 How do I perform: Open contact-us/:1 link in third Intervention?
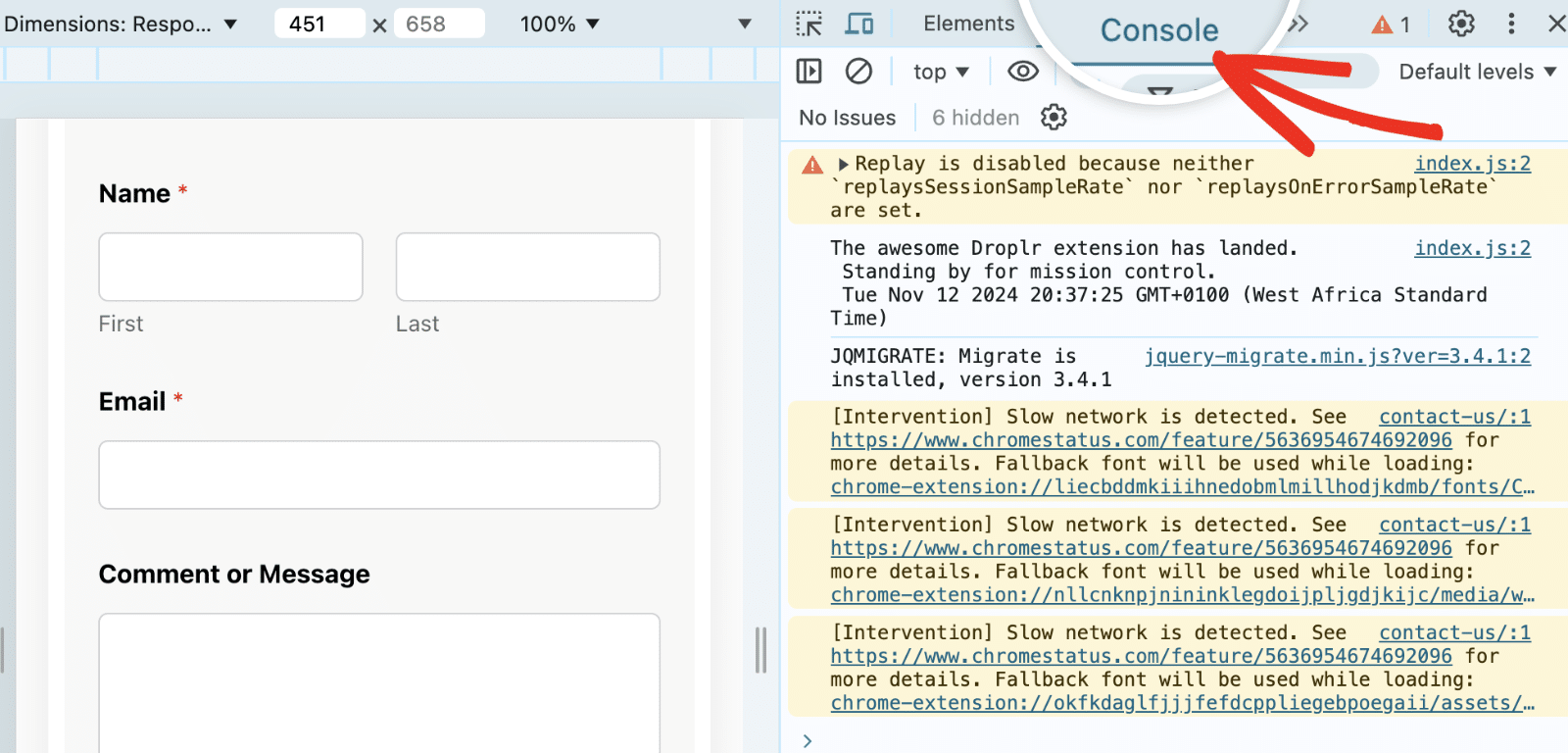(1455, 632)
